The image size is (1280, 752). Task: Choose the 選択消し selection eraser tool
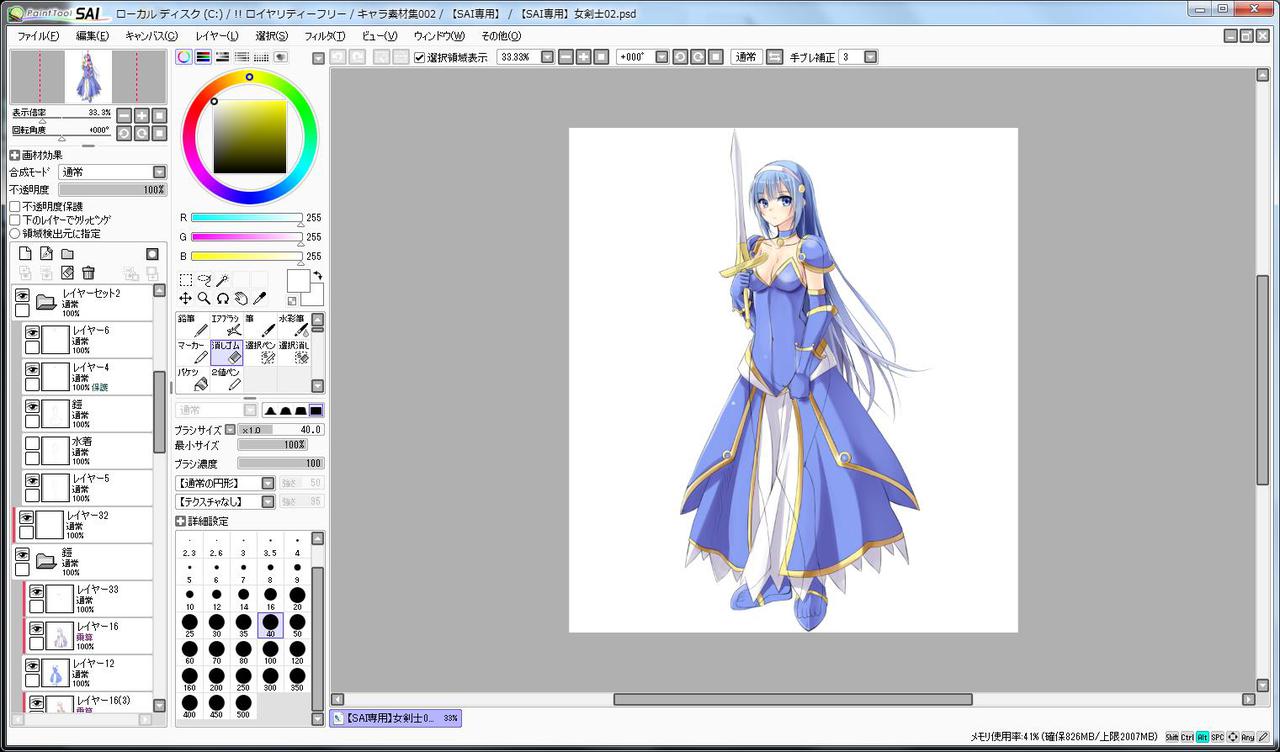(x=294, y=352)
